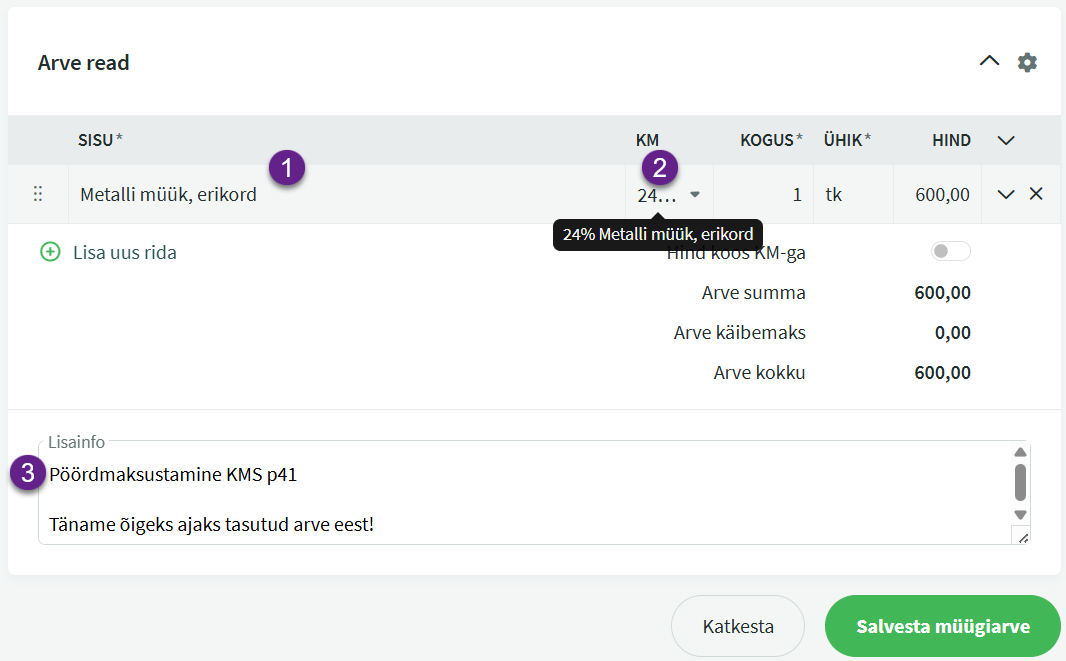Click the Lisa uus rida link

tap(125, 253)
